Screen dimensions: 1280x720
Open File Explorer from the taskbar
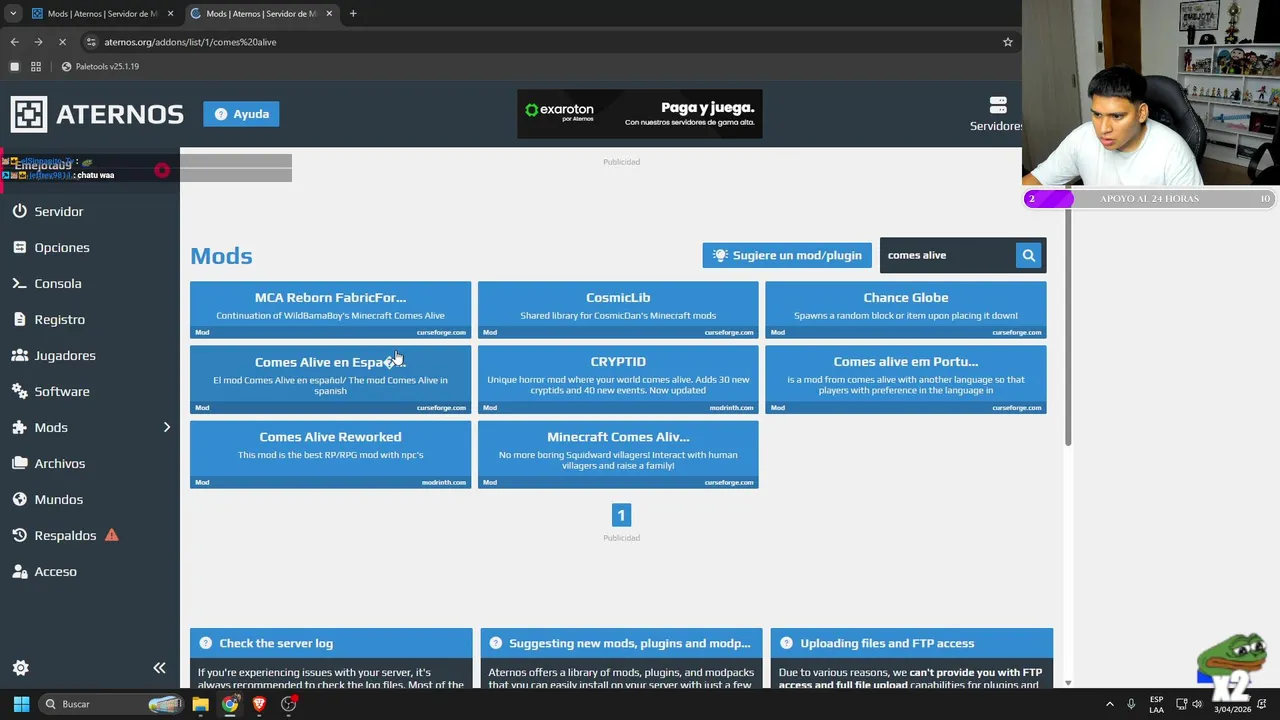(x=201, y=704)
